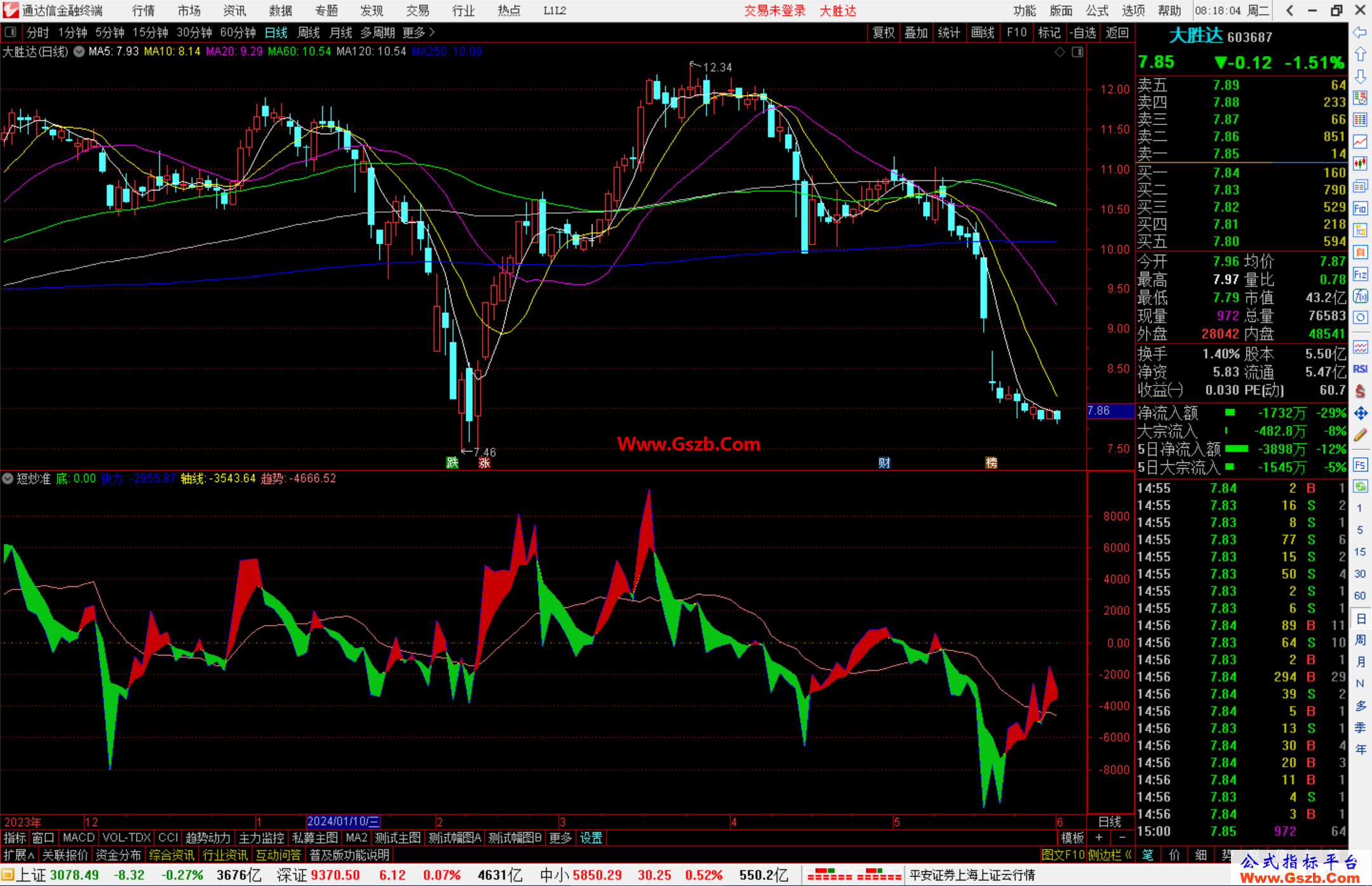Viewport: 1372px width, 886px height.
Task: Click the stacked windows sidebar icon
Action: [x=1360, y=186]
